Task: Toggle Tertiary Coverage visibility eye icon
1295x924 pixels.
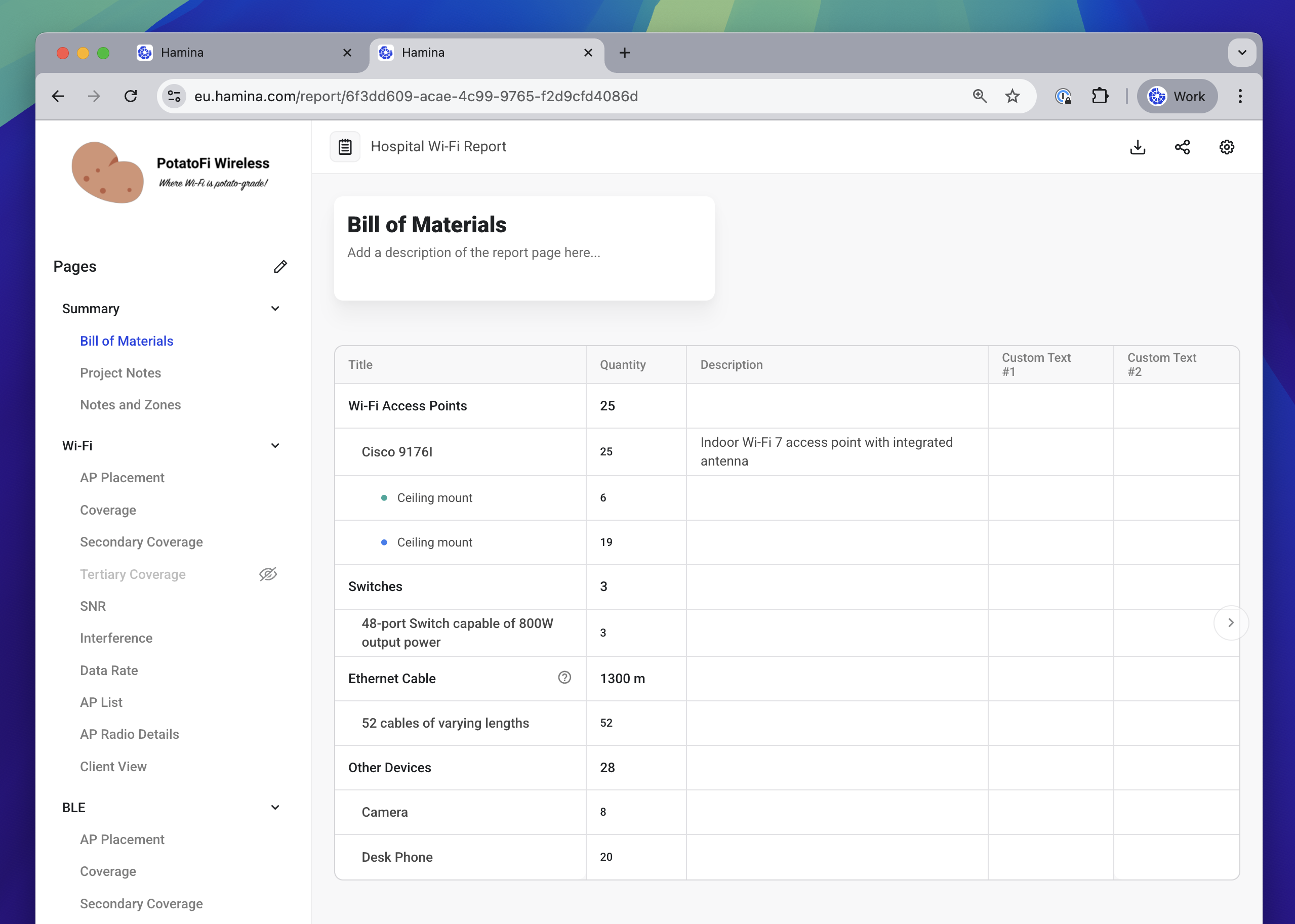Action: tap(268, 574)
